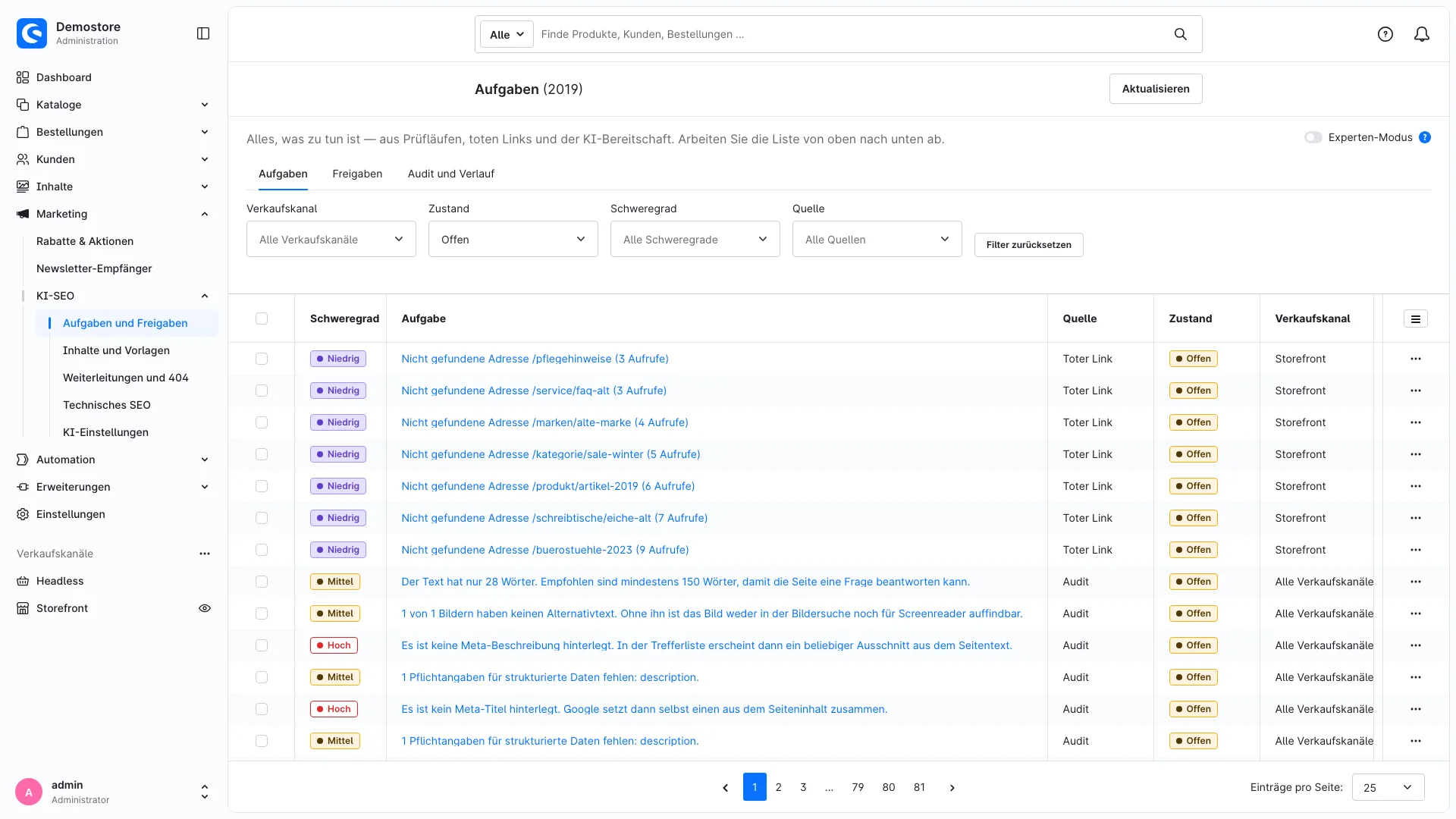This screenshot has height=819, width=1456.
Task: Focus the global search input field
Action: click(x=849, y=34)
